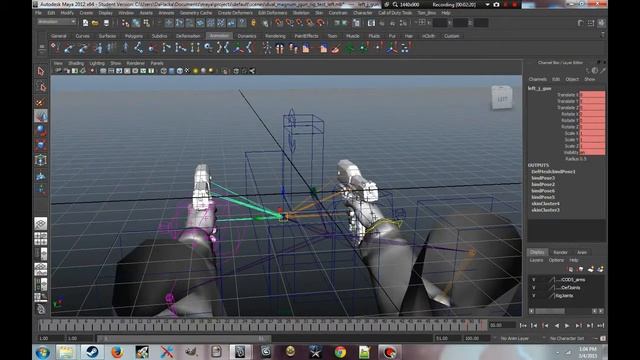The width and height of the screenshot is (640, 360).
Task: Open the layer editor Options menu
Action: coord(556,260)
